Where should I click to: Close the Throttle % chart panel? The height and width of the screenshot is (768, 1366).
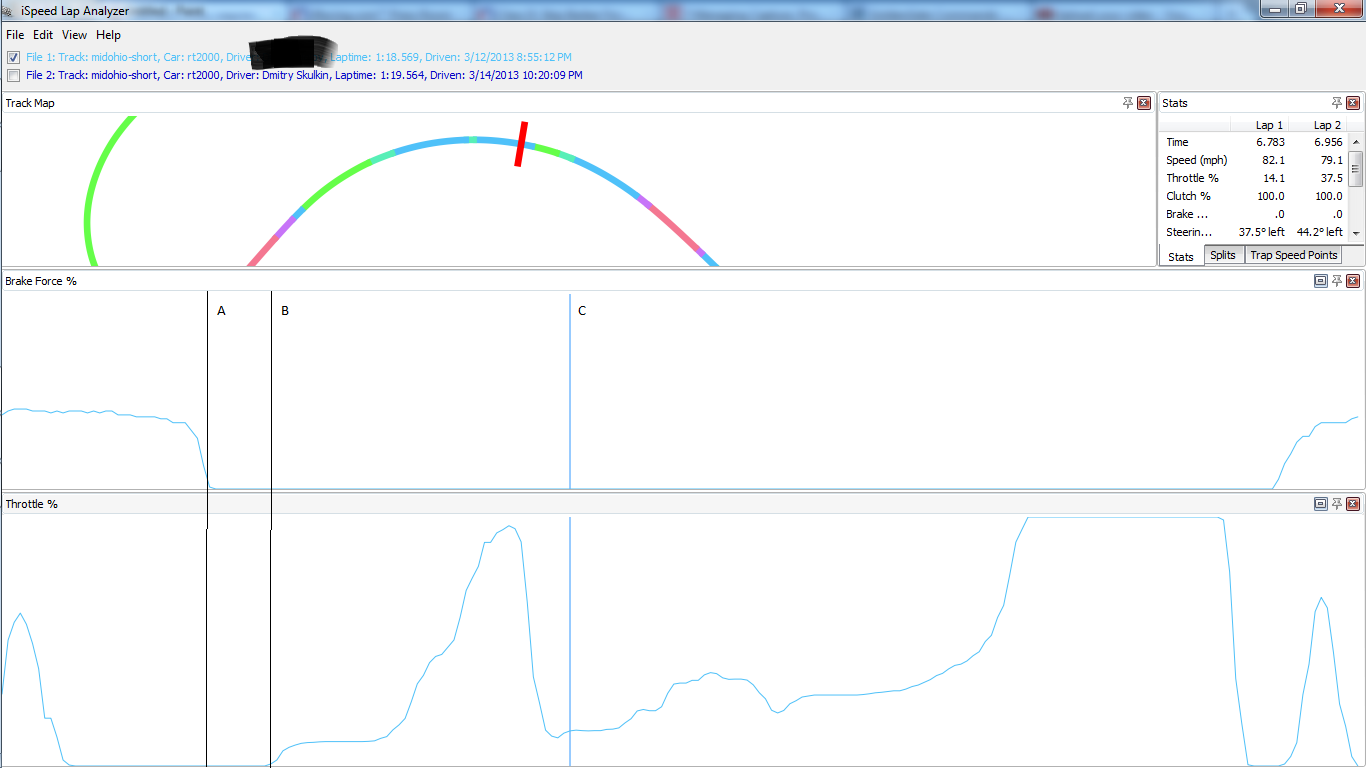(1353, 504)
